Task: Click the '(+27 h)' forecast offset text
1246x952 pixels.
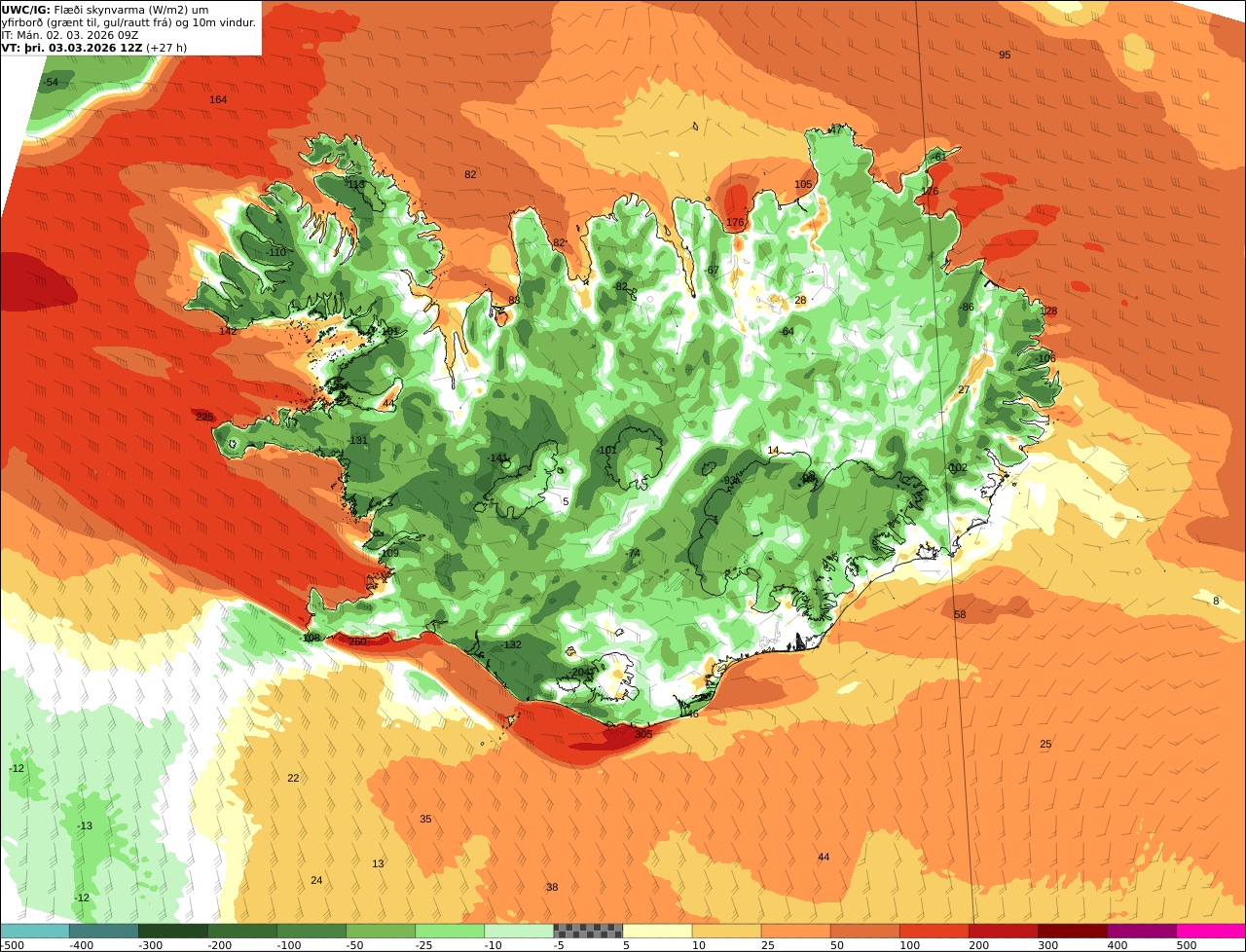Action: (167, 47)
